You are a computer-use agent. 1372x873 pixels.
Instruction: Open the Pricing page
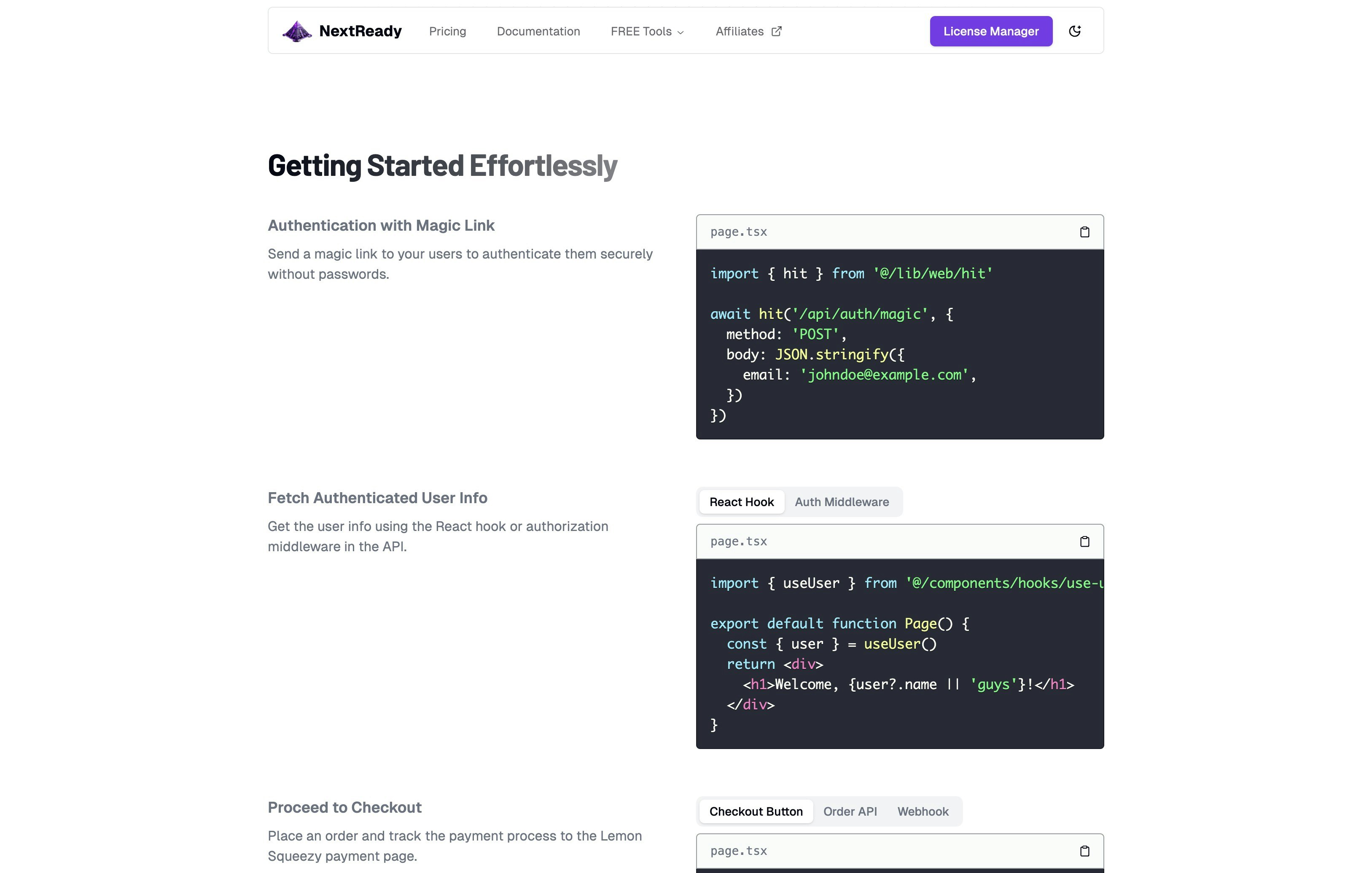[447, 31]
